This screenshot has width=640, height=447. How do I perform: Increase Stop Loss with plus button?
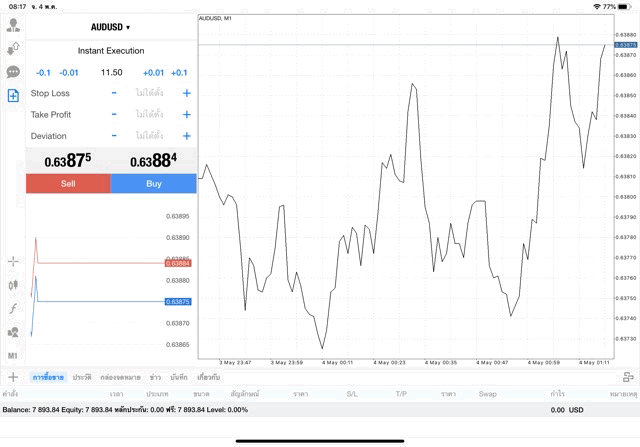(186, 93)
